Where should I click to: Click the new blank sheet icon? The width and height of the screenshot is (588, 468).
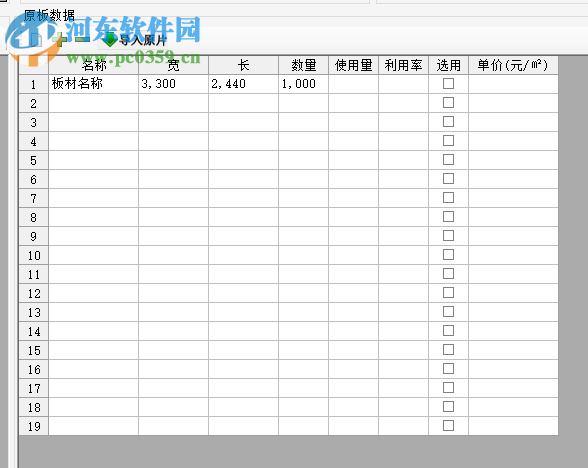[35, 39]
